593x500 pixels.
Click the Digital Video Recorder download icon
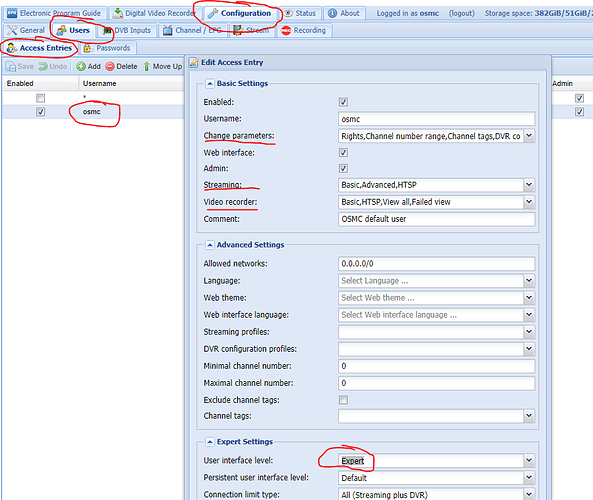(118, 13)
